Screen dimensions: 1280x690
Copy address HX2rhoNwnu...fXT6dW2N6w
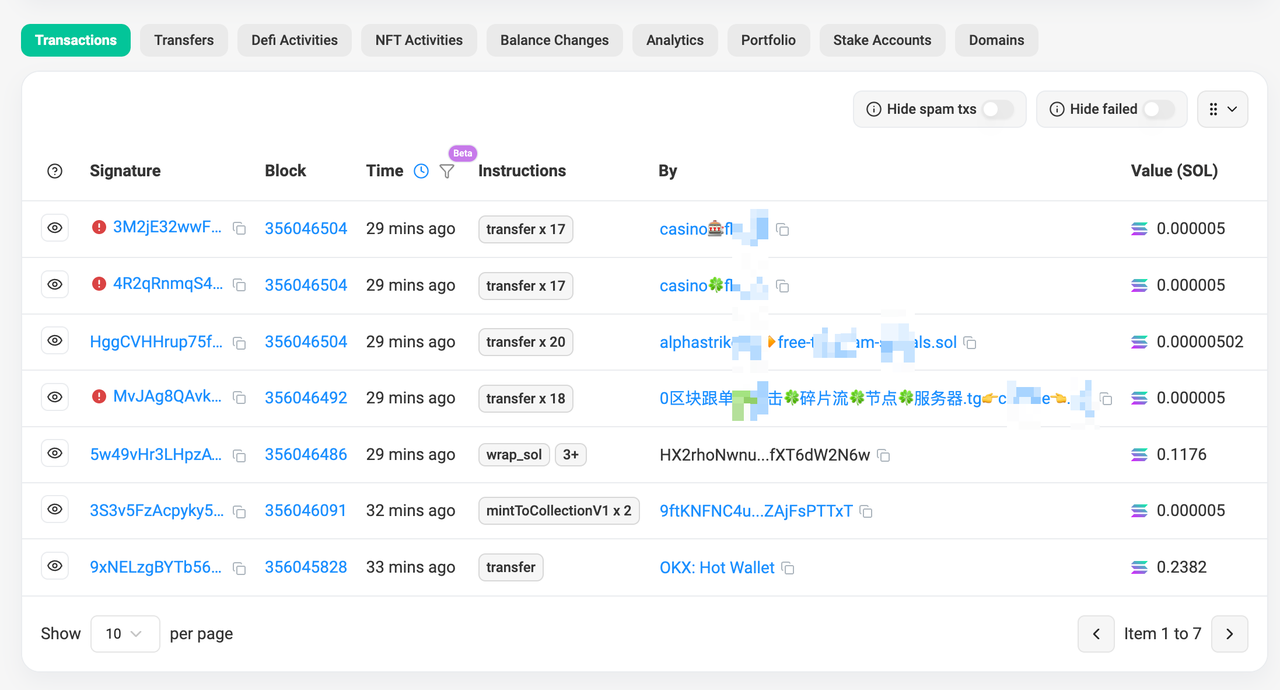pos(883,455)
